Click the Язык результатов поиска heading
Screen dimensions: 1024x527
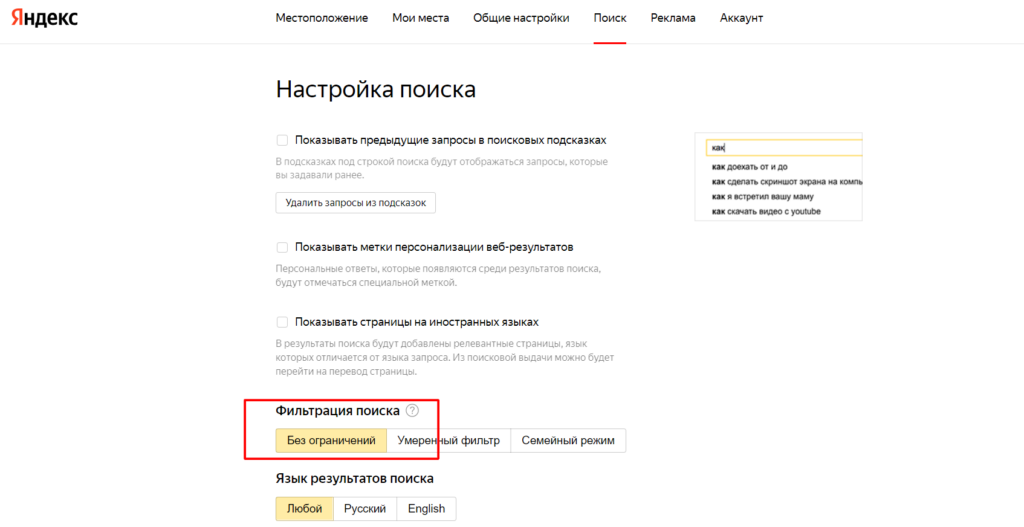click(x=355, y=479)
